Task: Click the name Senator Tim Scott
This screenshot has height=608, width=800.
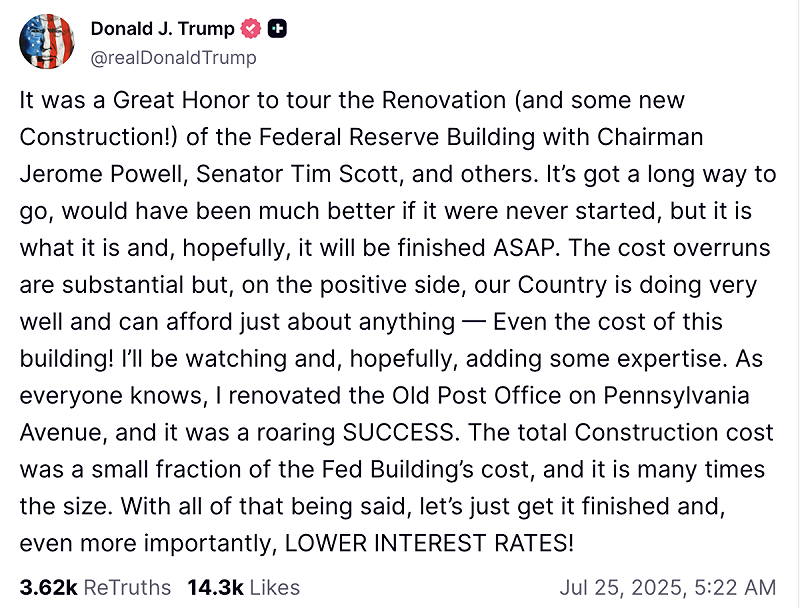Action: click(x=297, y=174)
